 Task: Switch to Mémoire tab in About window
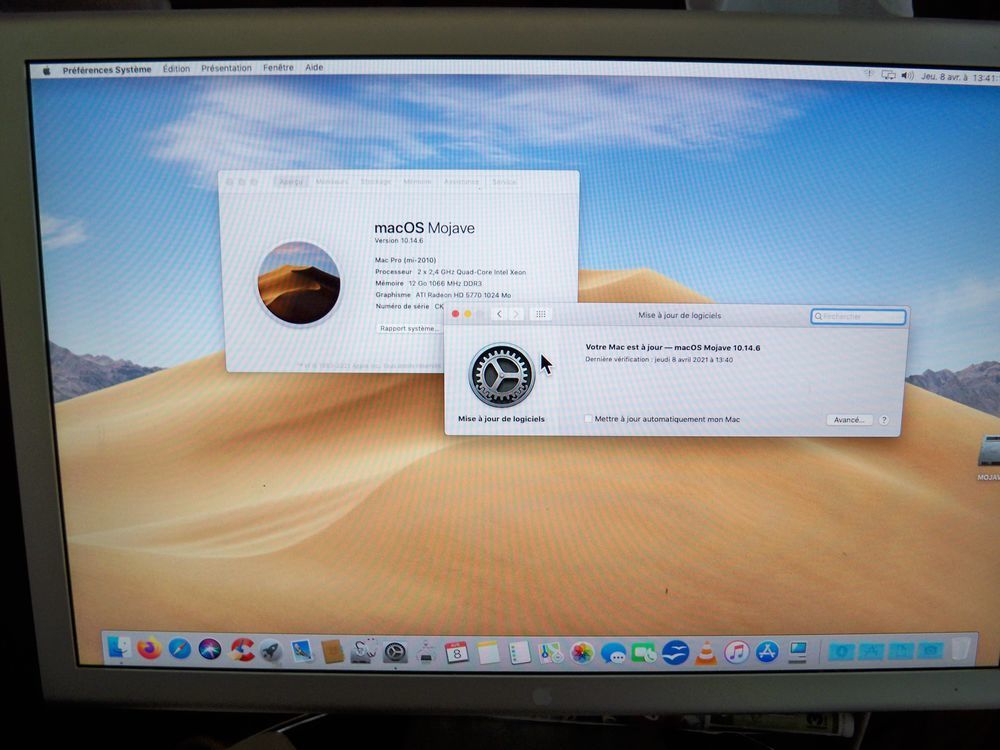tap(417, 182)
